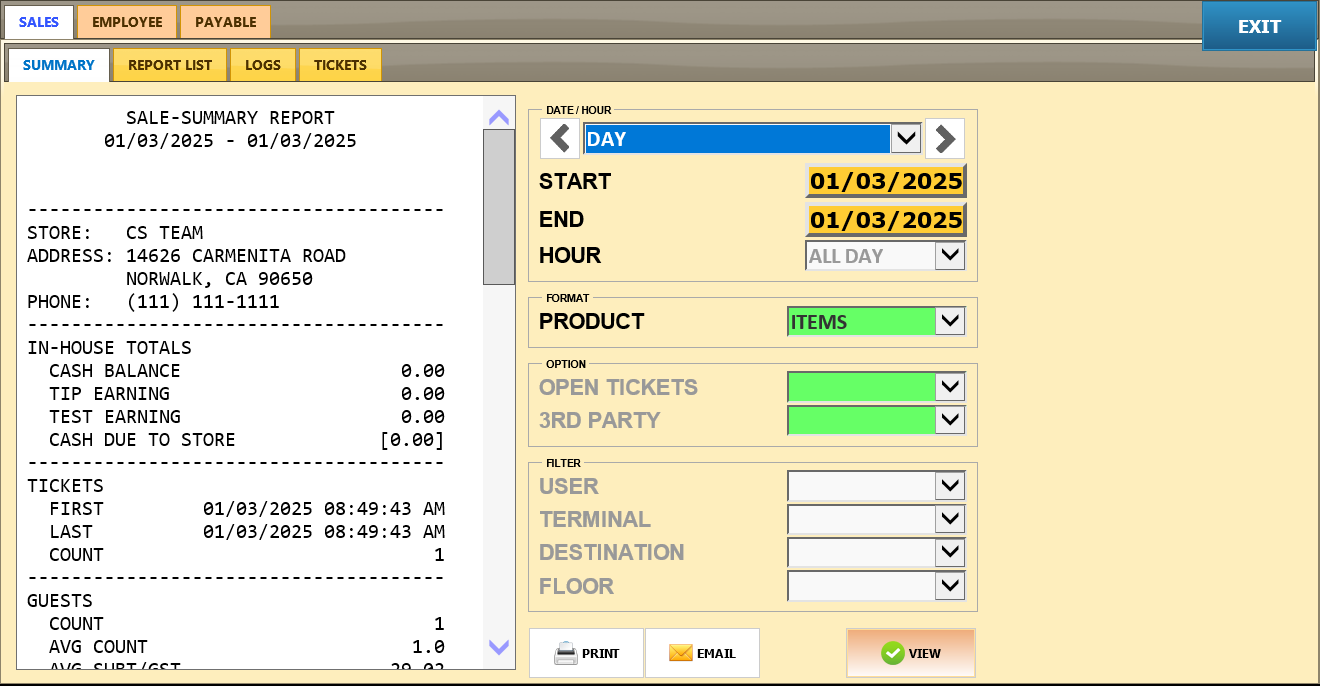This screenshot has width=1320, height=686.
Task: Switch to the EMPLOYEE tab
Action: 127,22
